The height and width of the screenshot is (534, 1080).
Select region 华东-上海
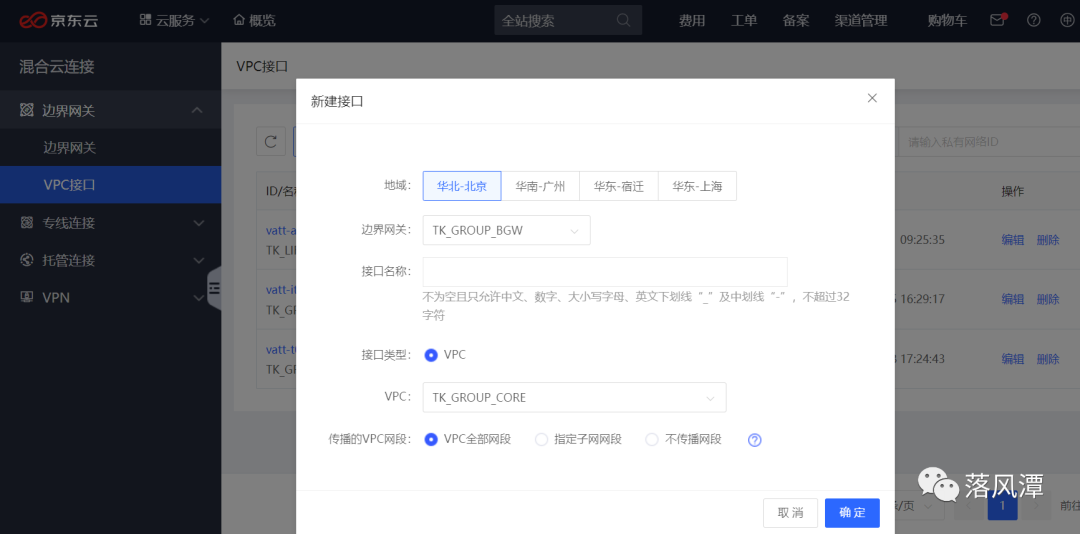[x=698, y=186]
